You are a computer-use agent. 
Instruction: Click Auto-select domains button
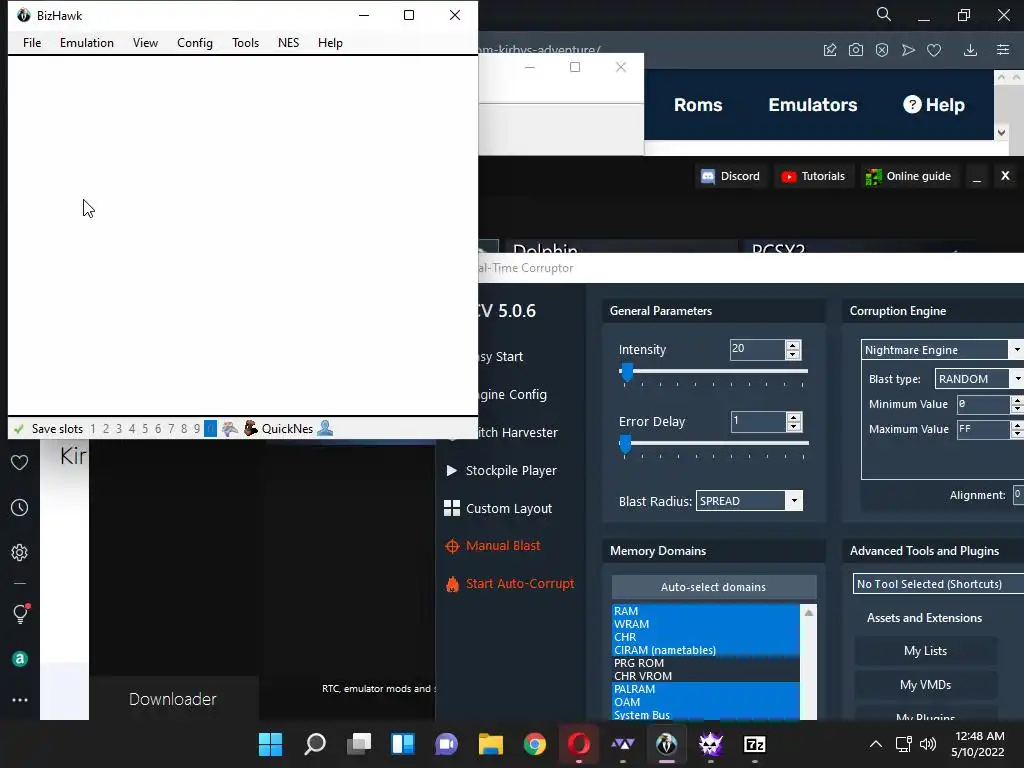tap(714, 587)
